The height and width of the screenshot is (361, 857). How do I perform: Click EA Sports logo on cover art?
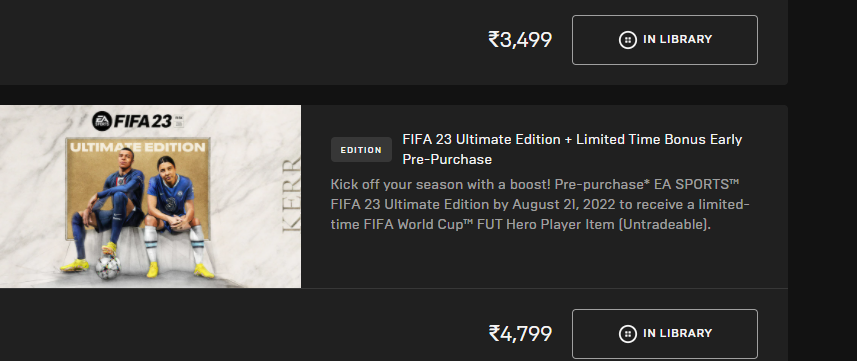pyautogui.click(x=102, y=121)
